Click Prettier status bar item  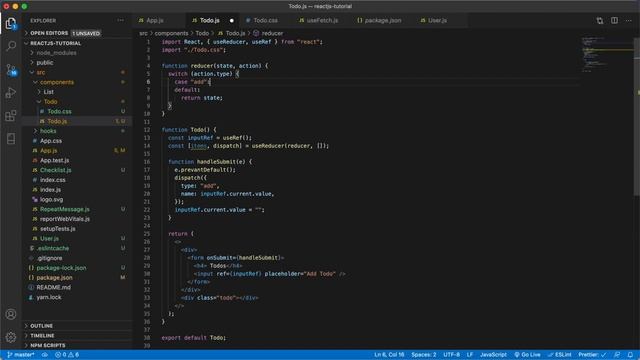pyautogui.click(x=592, y=355)
